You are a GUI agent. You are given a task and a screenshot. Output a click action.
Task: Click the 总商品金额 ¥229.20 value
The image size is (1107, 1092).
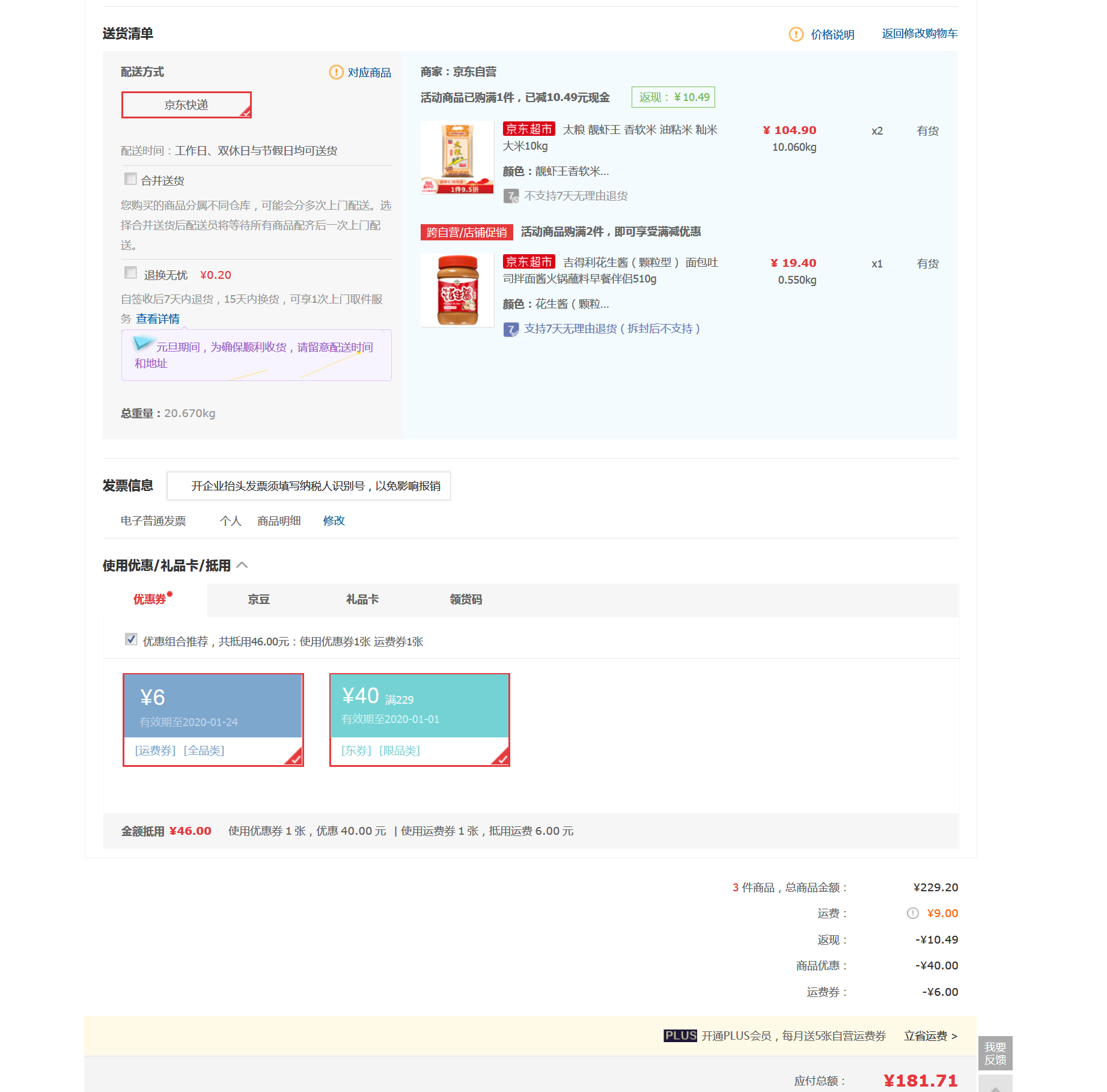[x=936, y=888]
